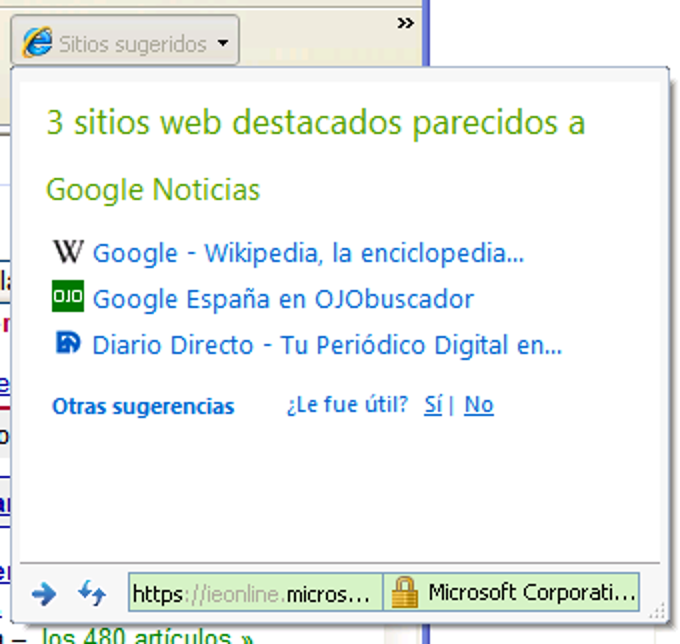Click the refresh arrows icon

pos(92,593)
